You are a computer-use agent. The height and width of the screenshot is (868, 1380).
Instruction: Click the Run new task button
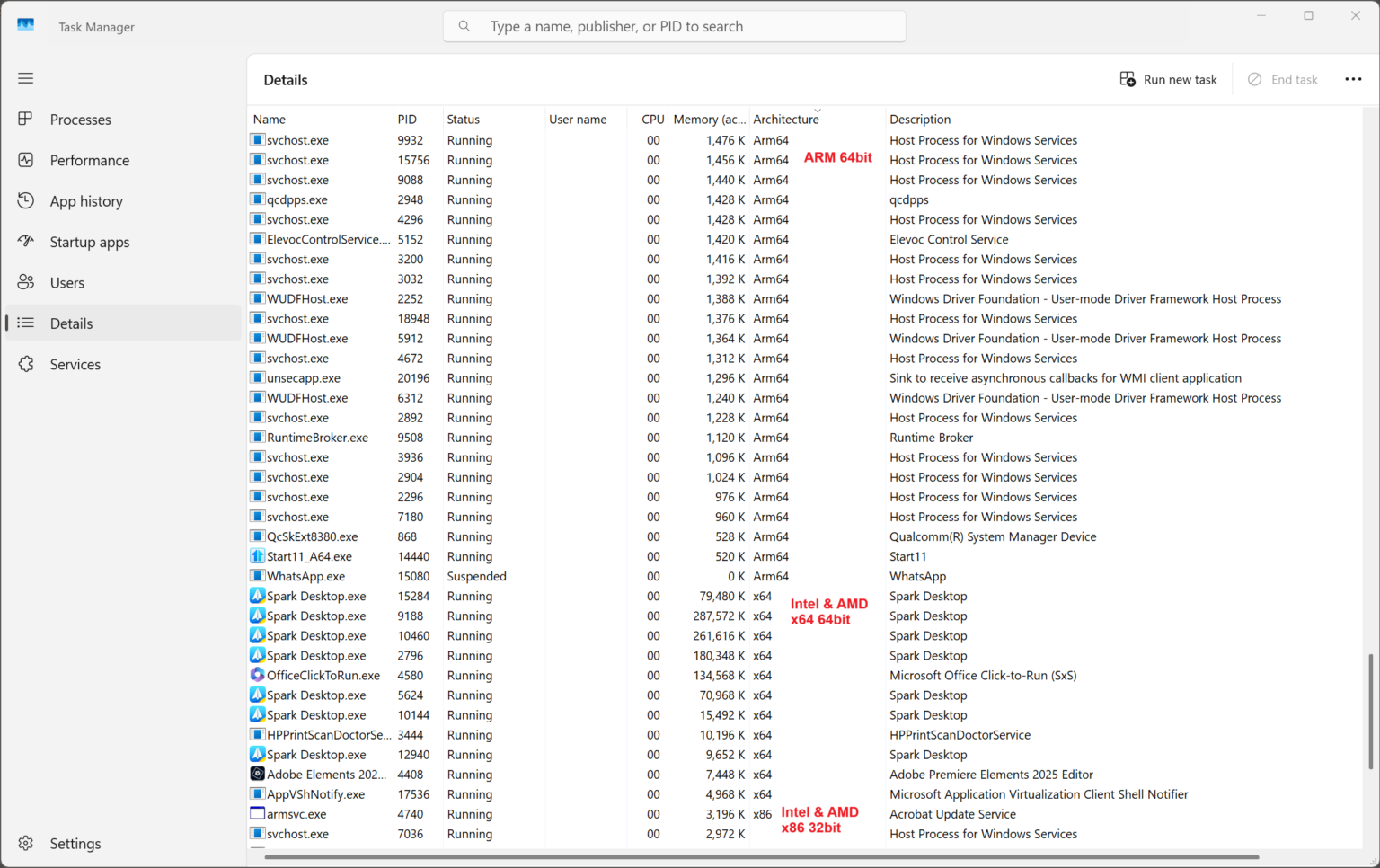click(1169, 79)
